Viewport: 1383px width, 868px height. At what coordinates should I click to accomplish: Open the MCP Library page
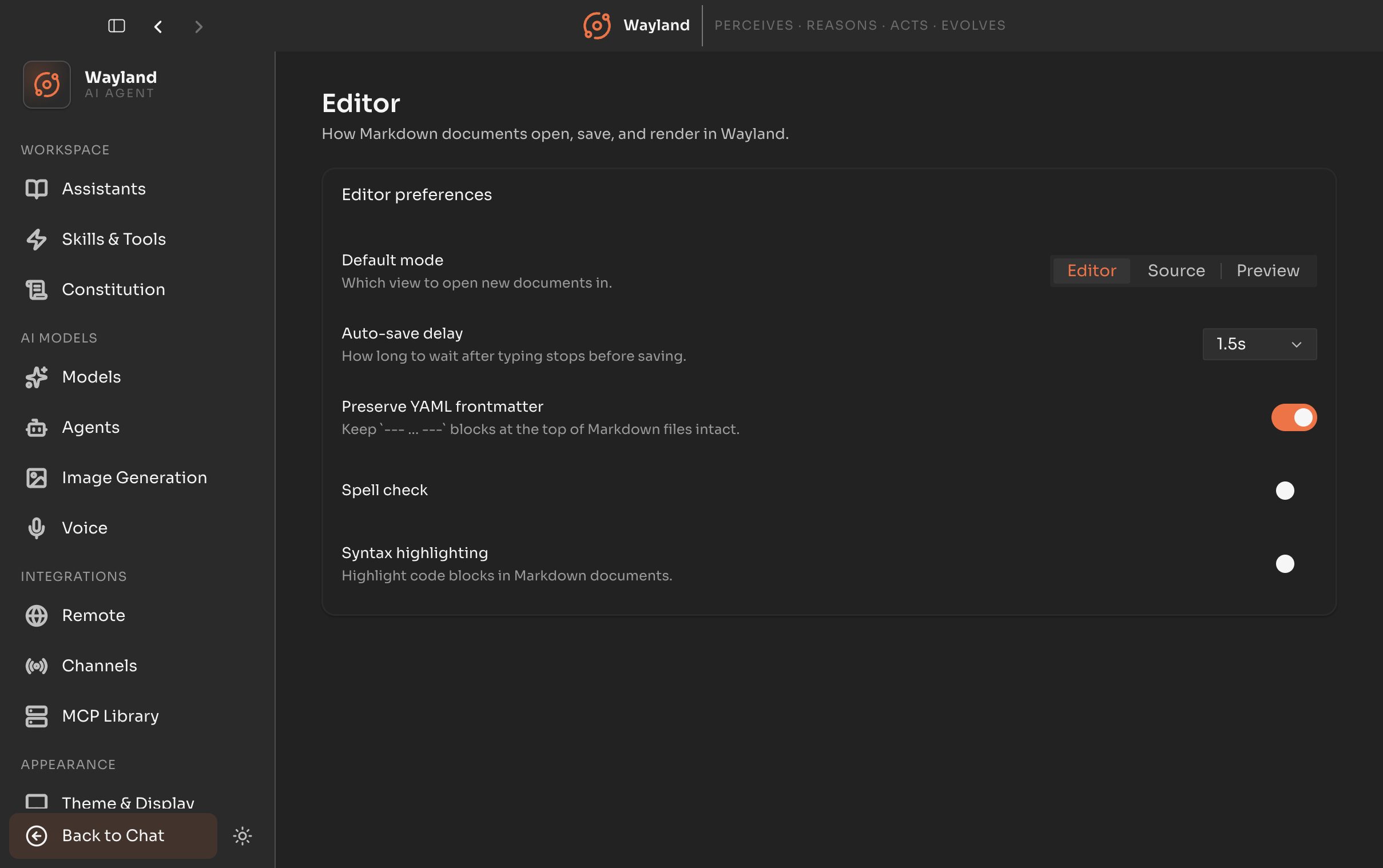tap(137, 716)
